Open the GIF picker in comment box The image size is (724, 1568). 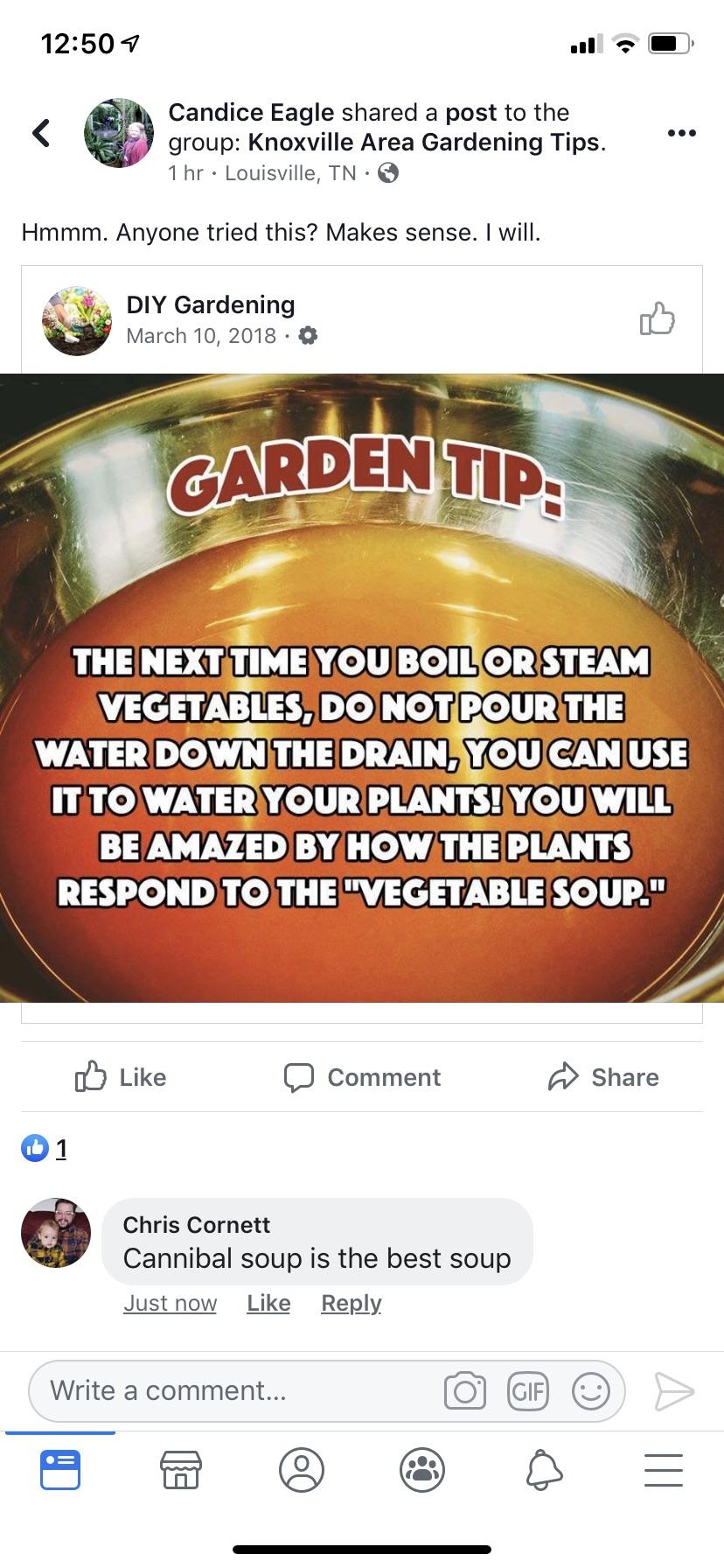(x=528, y=1390)
